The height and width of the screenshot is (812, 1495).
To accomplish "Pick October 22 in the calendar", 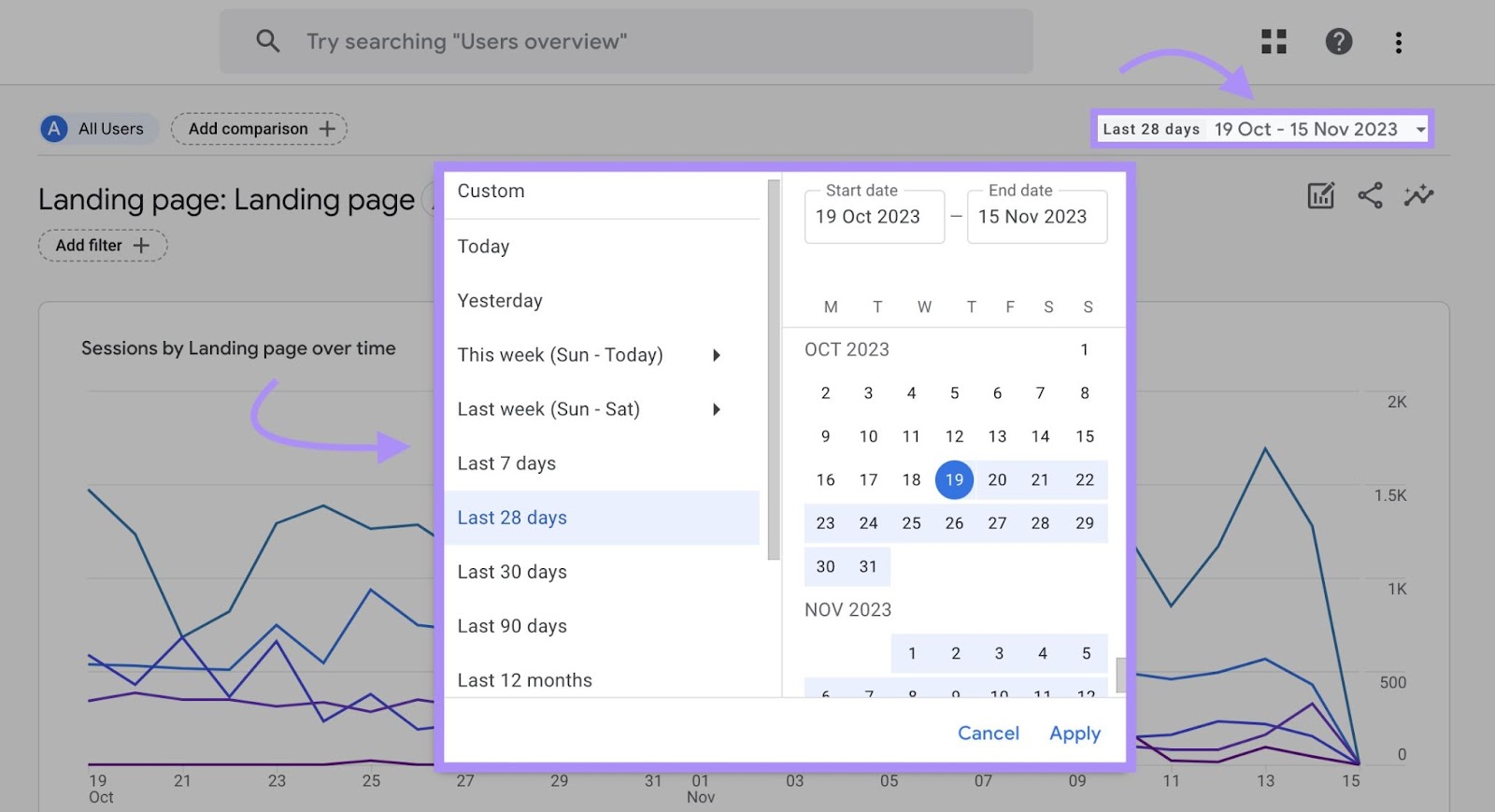I will coord(1084,480).
